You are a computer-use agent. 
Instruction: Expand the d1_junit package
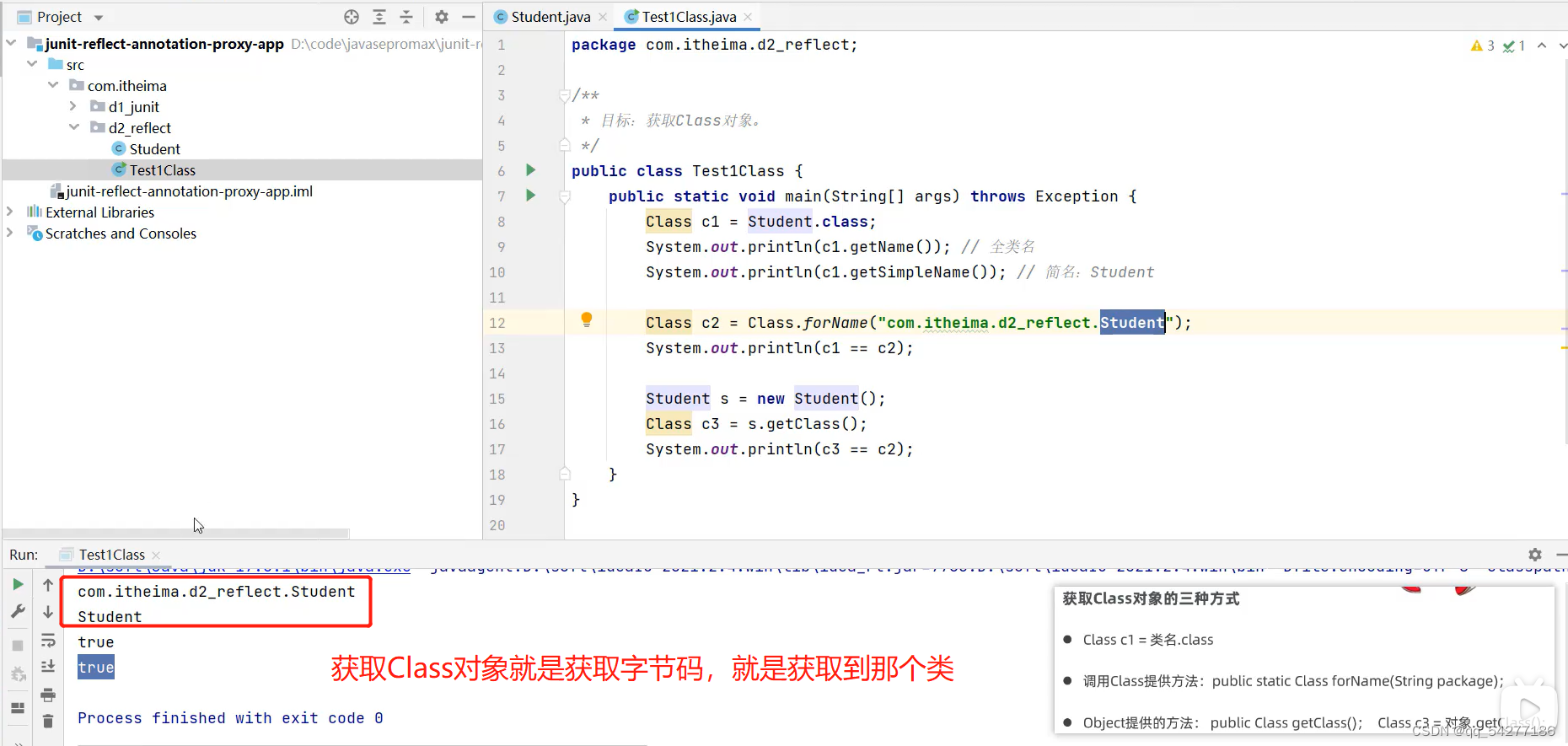coord(73,106)
